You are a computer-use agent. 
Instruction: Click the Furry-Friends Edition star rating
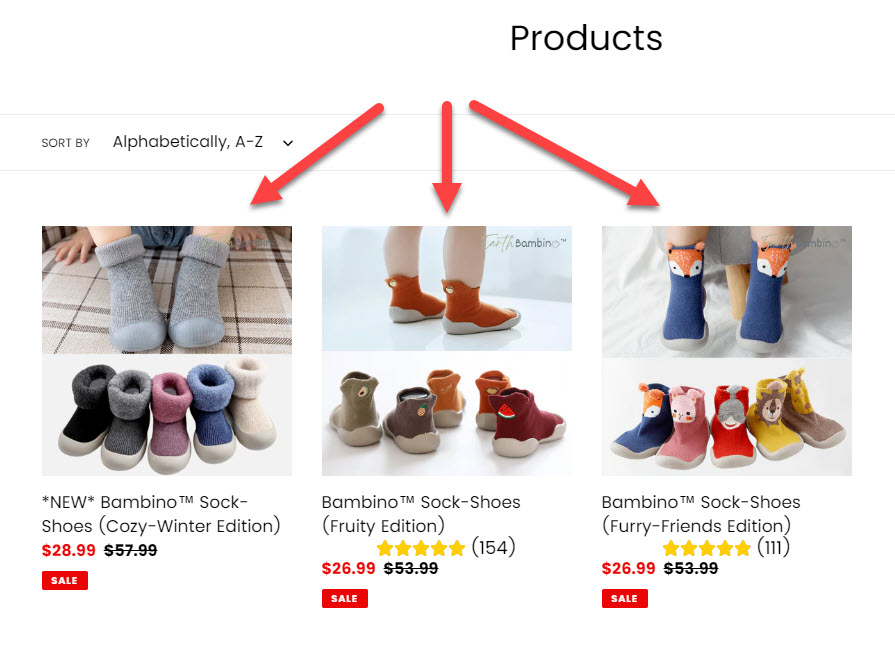tap(707, 548)
